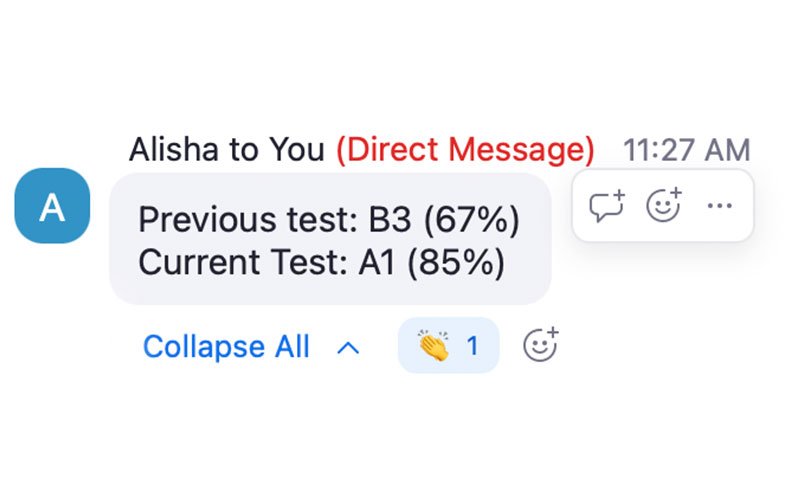Open emoji picker from message hover toolbar
Viewport: 800px width, 500px height.
pyautogui.click(x=663, y=206)
